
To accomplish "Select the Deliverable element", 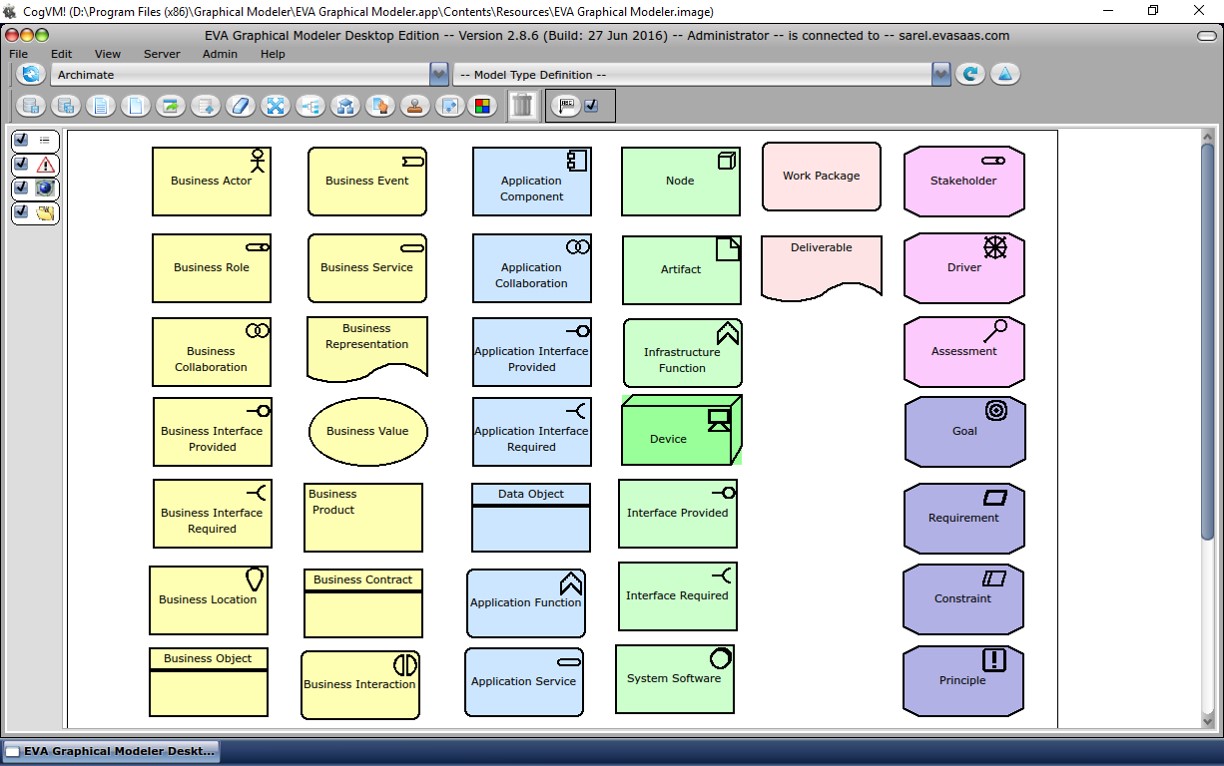I will point(822,267).
